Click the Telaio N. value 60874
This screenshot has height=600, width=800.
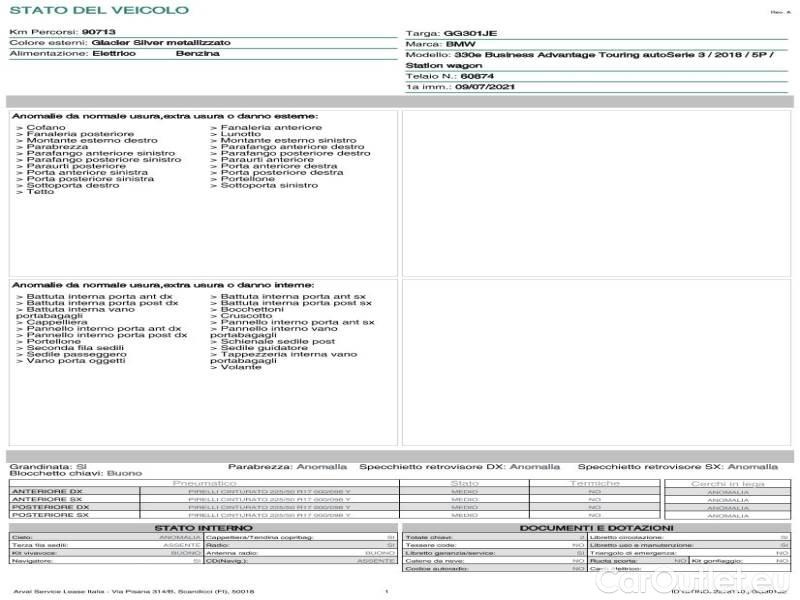(x=477, y=77)
